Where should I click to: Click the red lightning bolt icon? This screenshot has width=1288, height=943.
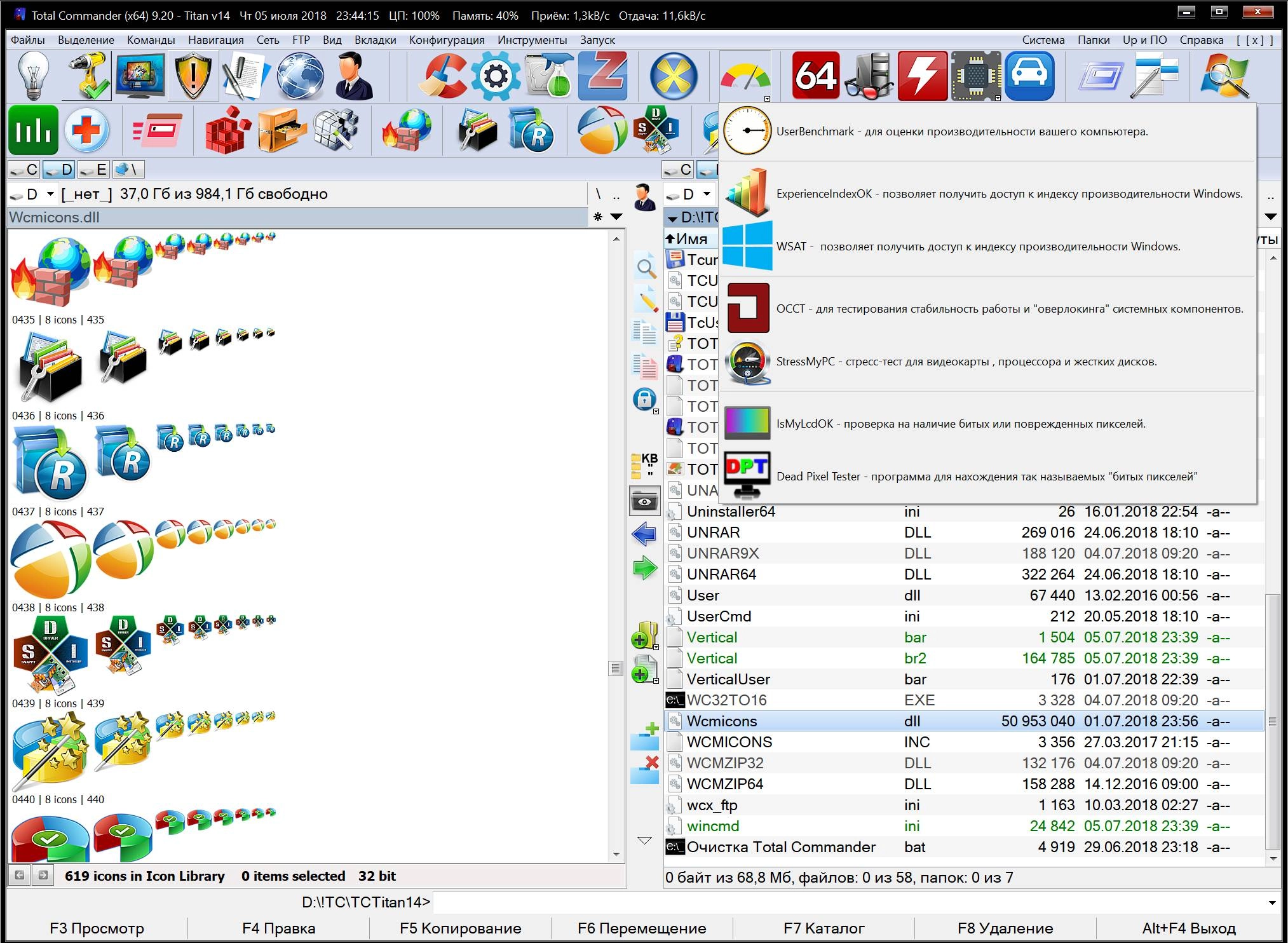click(x=923, y=76)
